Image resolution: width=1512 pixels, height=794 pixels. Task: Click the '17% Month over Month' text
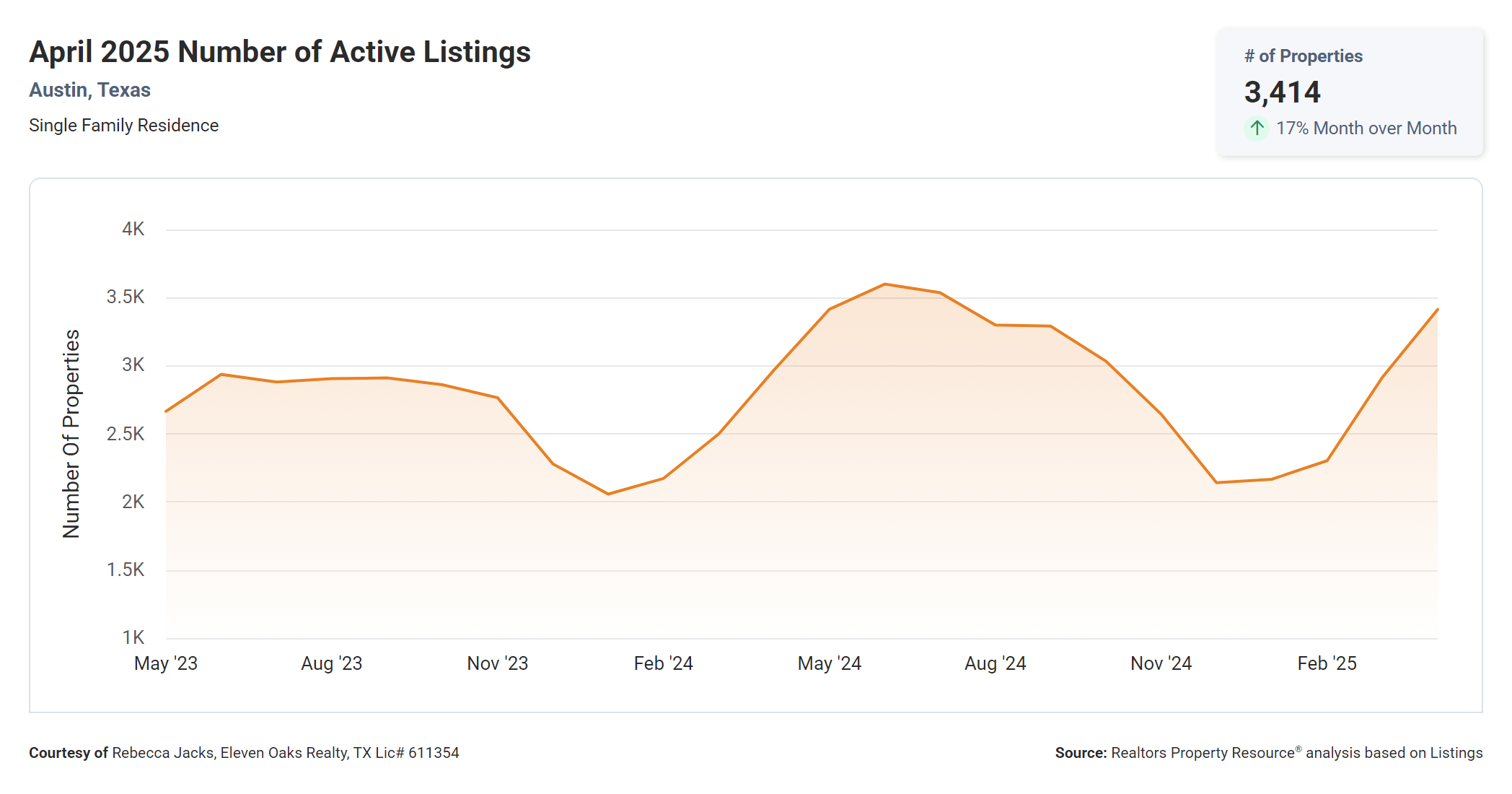[1366, 128]
